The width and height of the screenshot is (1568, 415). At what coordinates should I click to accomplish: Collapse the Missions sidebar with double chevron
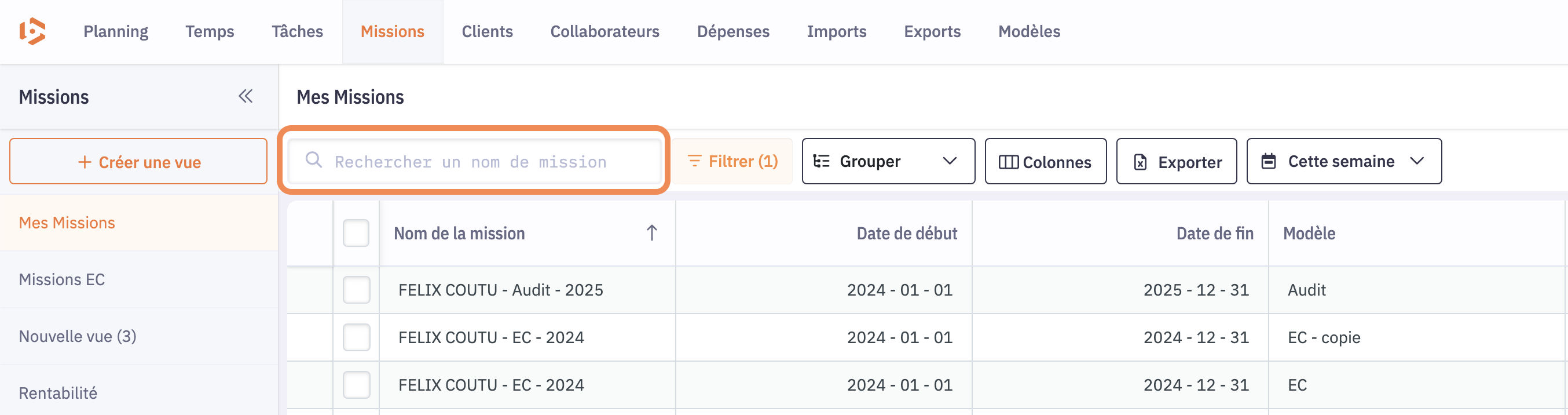coord(246,96)
